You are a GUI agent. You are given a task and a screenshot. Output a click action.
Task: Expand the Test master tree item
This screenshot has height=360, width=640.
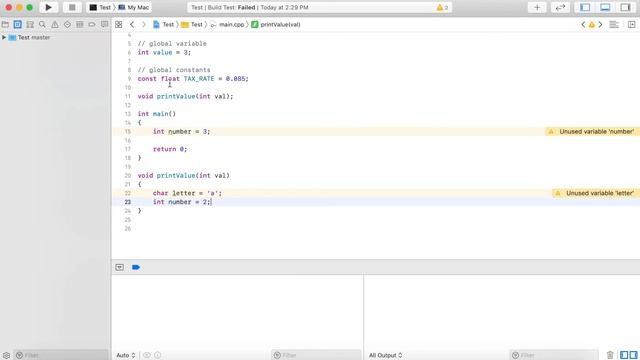[4, 38]
